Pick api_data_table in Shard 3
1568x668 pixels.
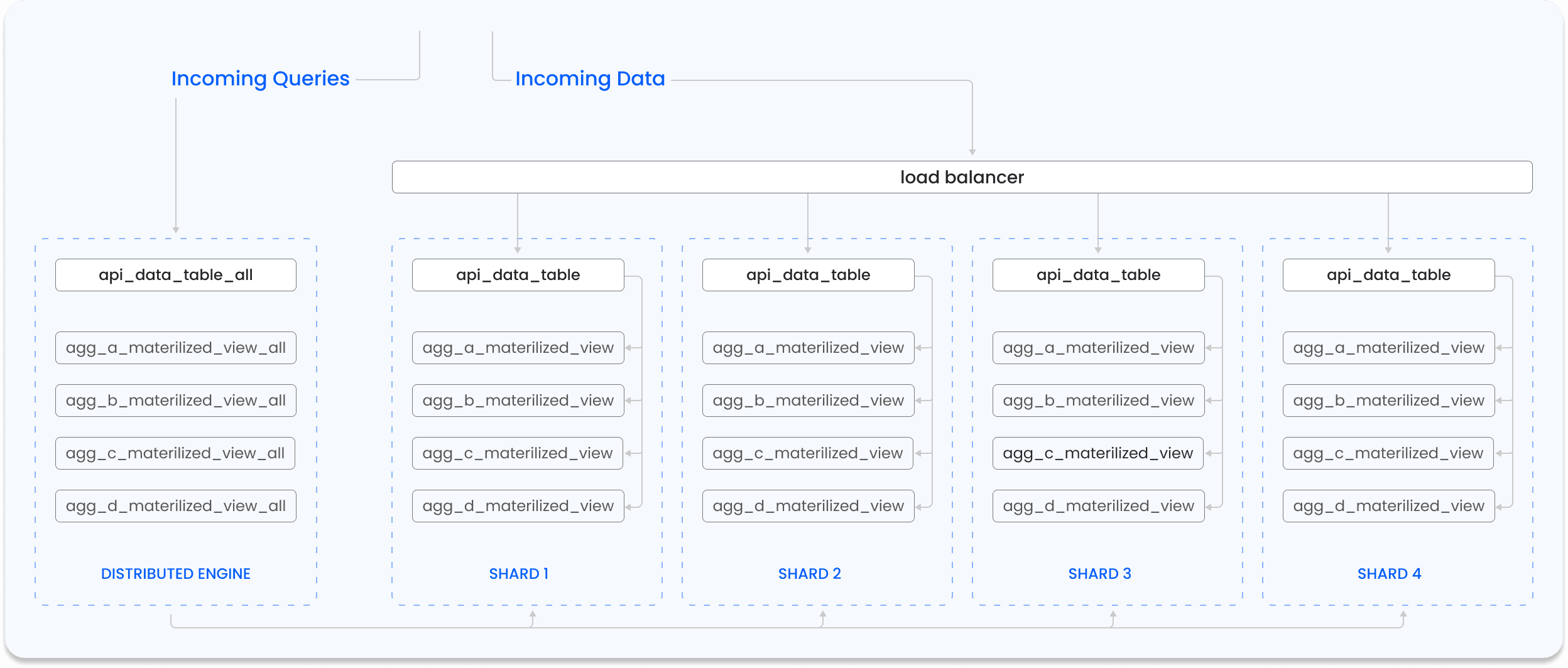[x=1098, y=275]
